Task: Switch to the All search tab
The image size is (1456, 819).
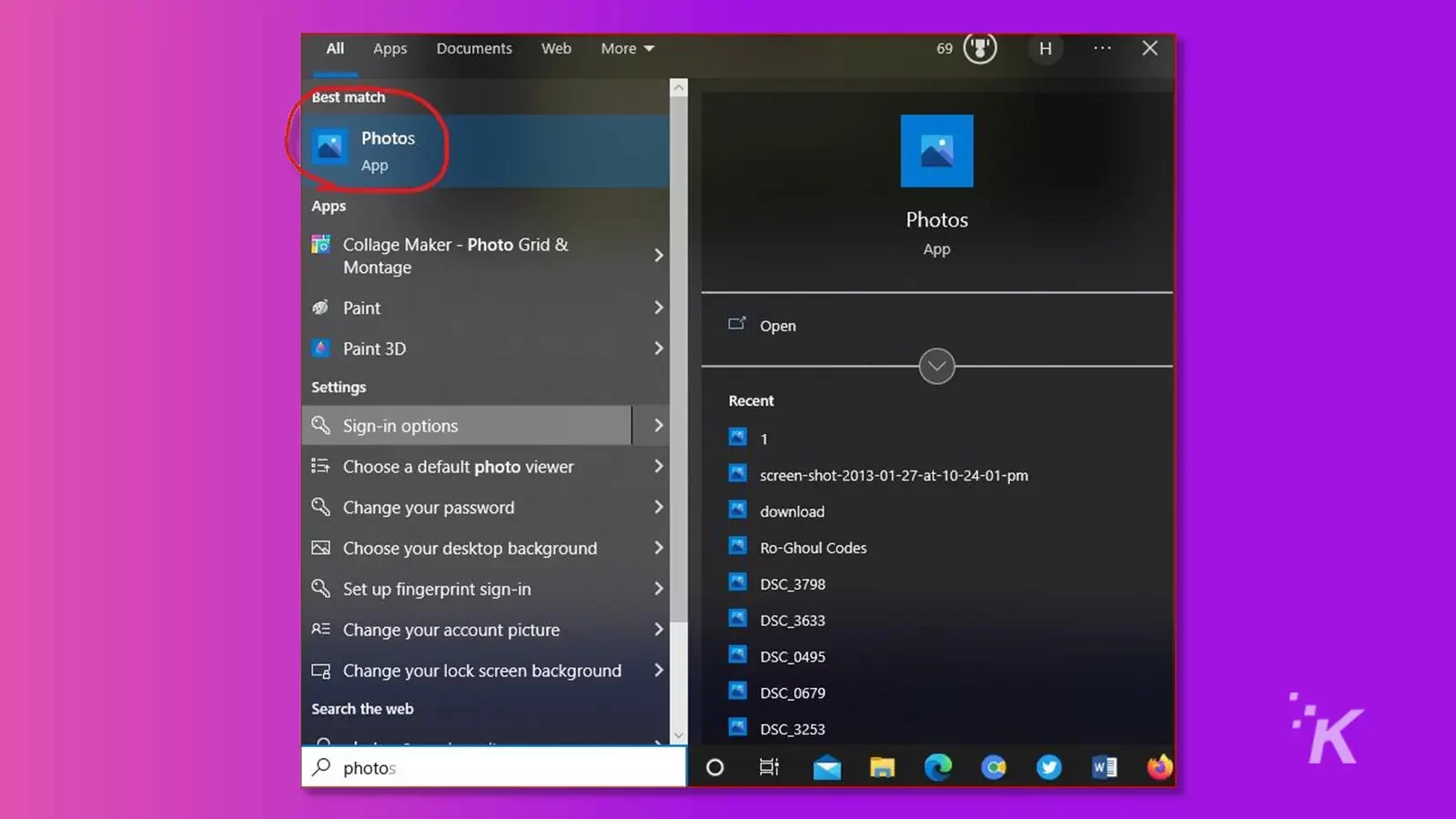Action: [335, 48]
